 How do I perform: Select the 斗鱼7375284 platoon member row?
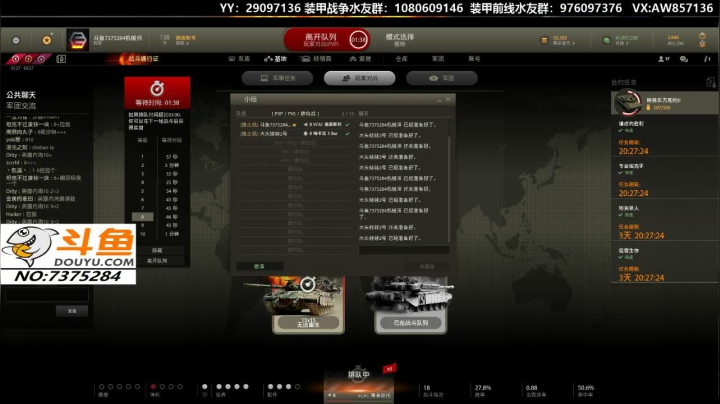[x=295, y=125]
